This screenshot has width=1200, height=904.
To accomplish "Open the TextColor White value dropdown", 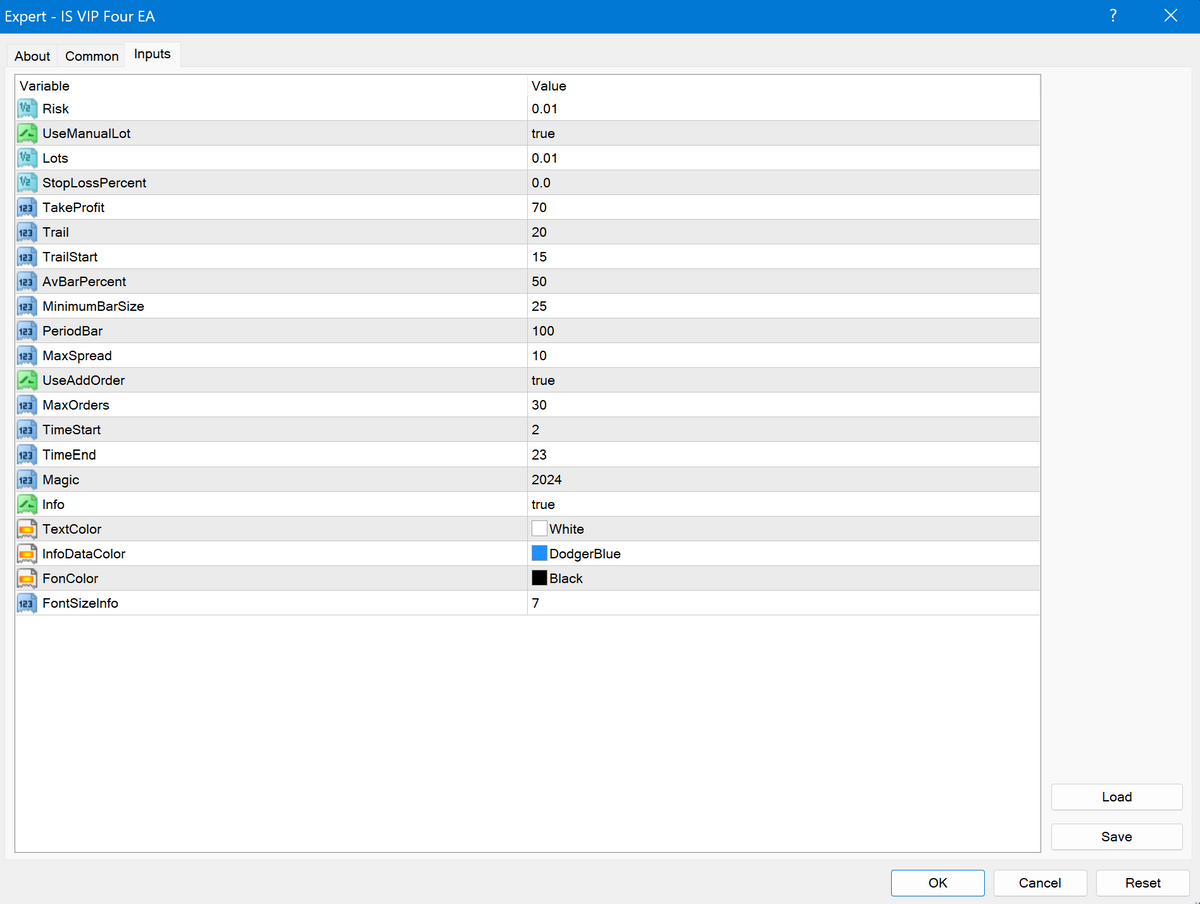I will coord(566,529).
